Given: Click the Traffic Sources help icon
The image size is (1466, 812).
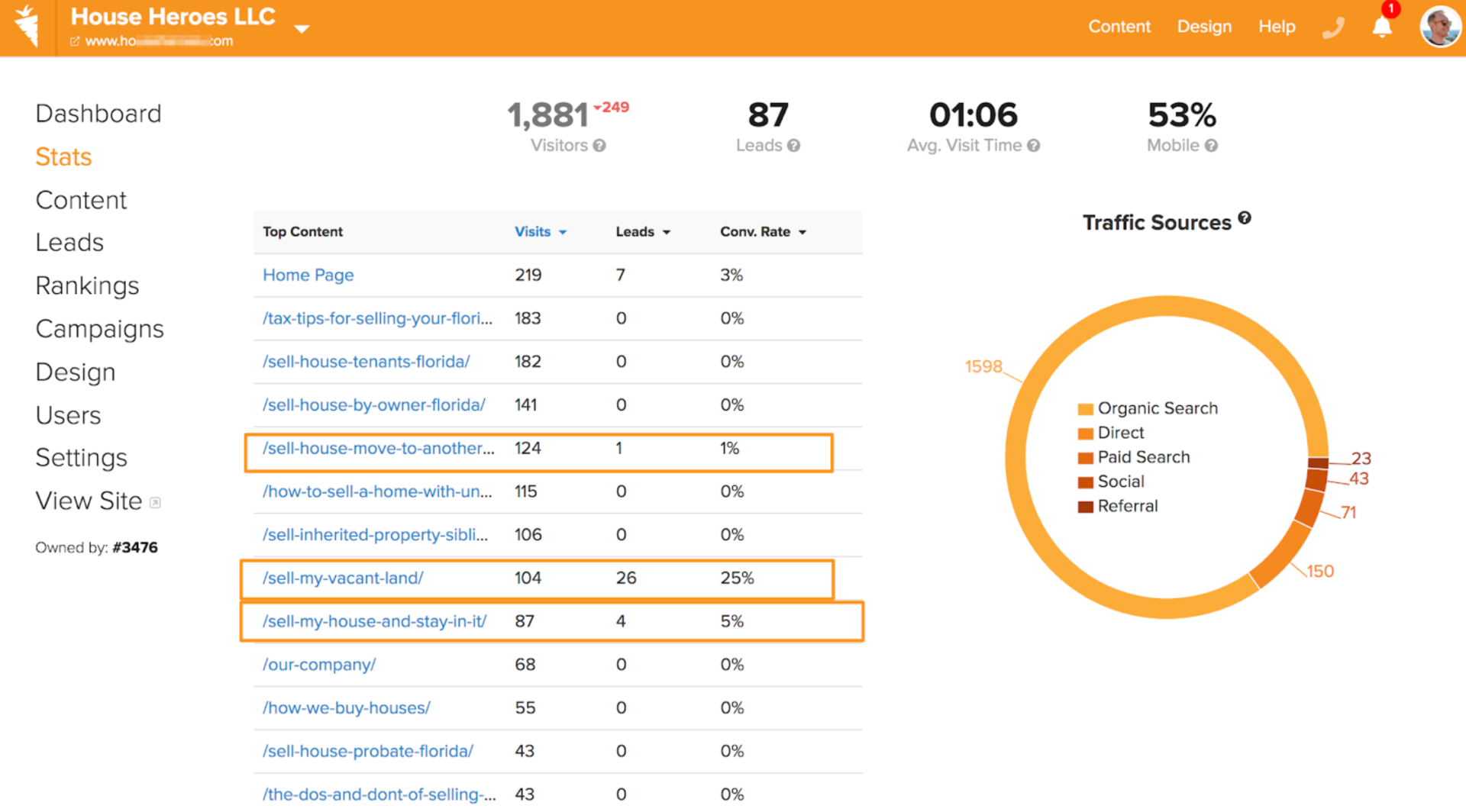Looking at the screenshot, I should (x=1245, y=218).
